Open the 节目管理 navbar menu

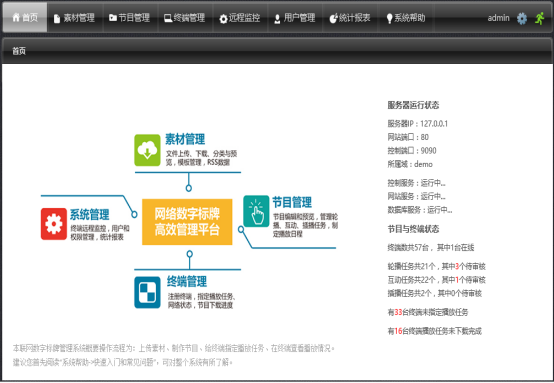pos(130,18)
